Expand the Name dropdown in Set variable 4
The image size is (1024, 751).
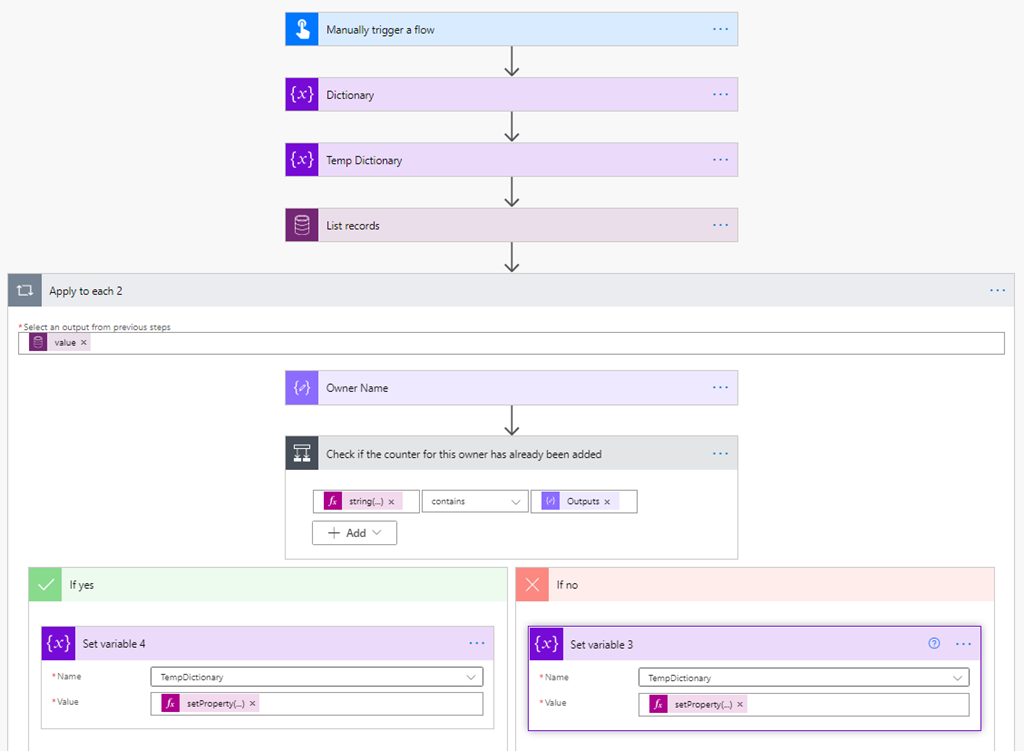click(472, 677)
